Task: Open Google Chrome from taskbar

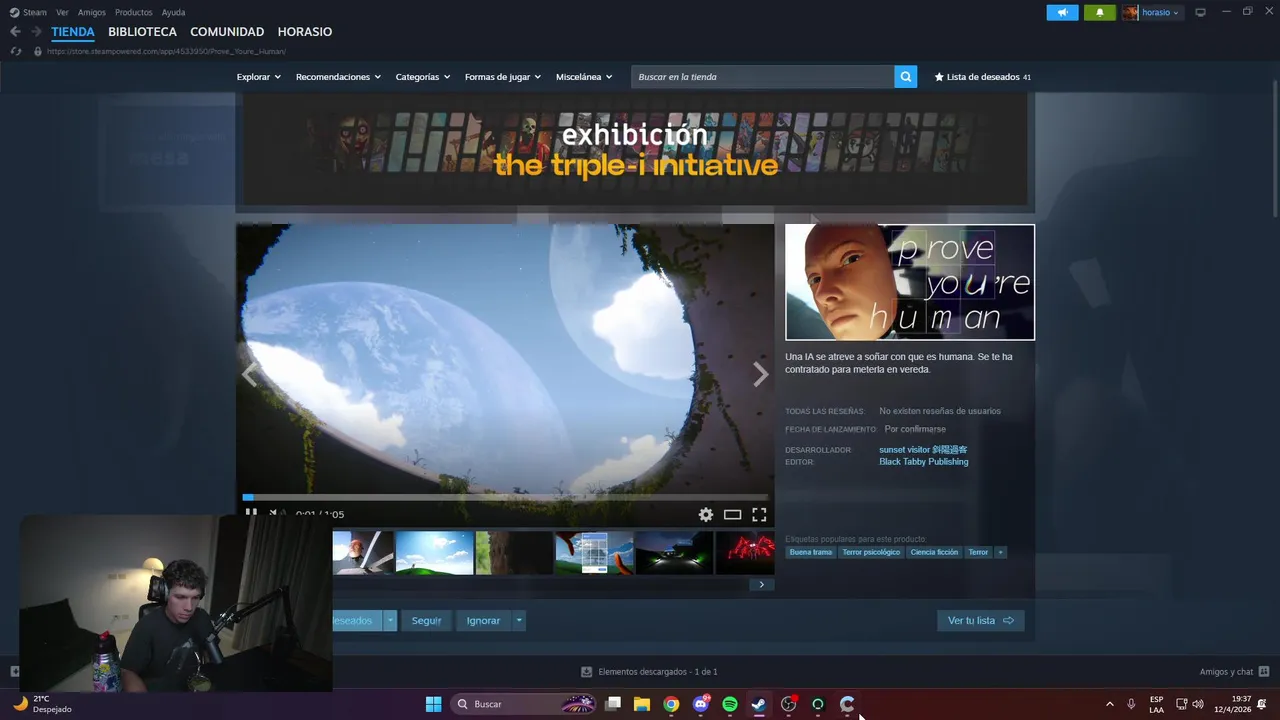Action: (671, 704)
